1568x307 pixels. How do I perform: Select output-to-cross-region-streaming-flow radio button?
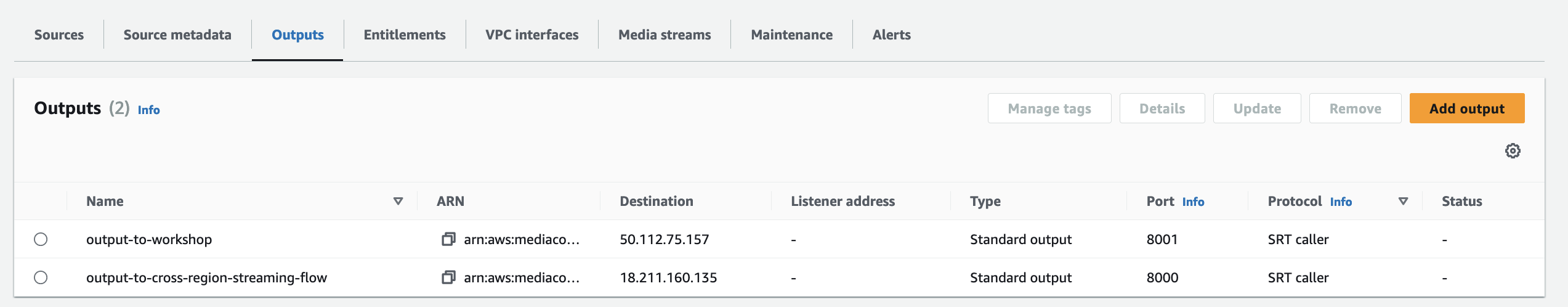tap(41, 277)
